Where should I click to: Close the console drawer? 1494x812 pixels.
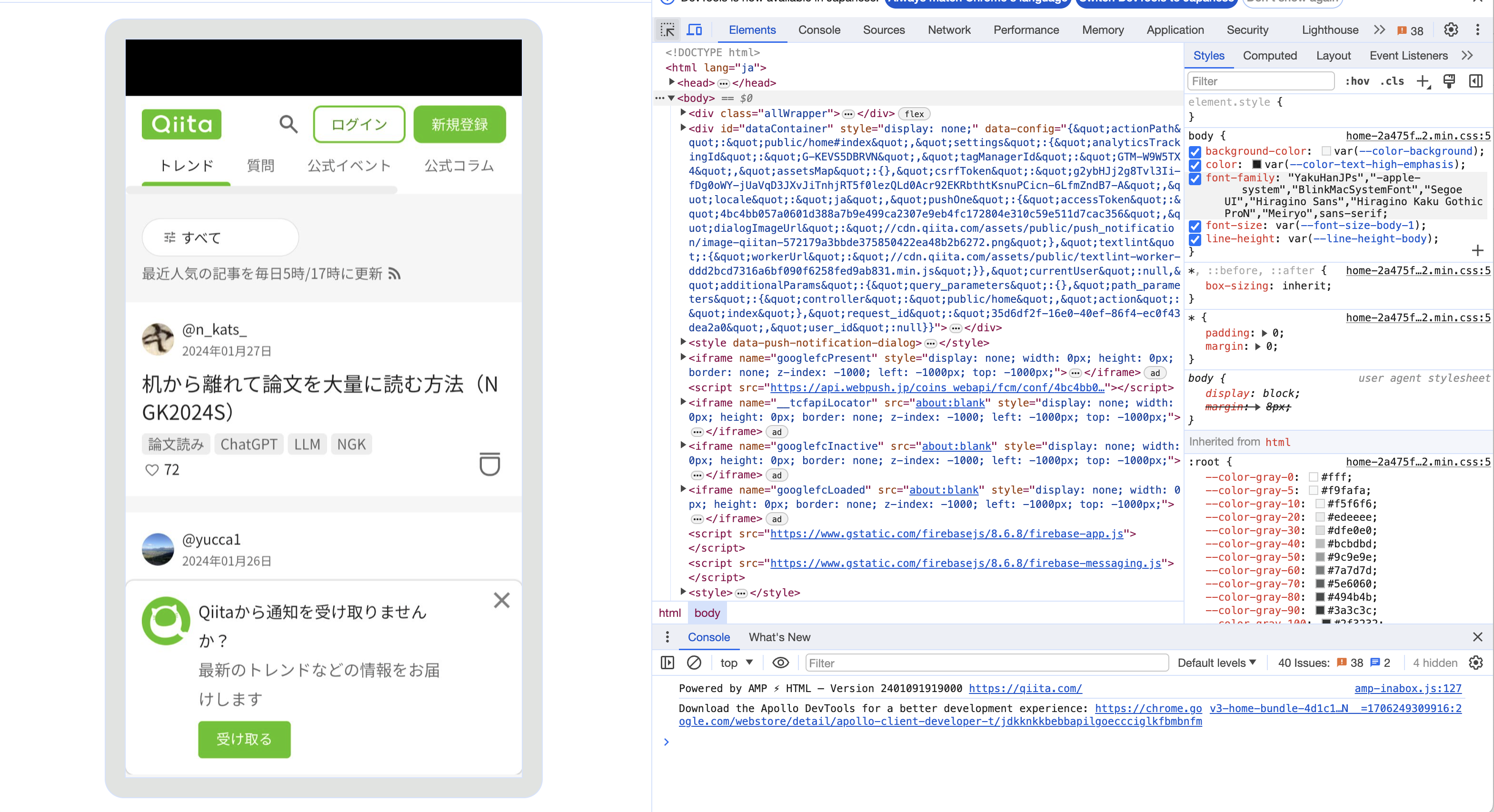(x=1477, y=637)
